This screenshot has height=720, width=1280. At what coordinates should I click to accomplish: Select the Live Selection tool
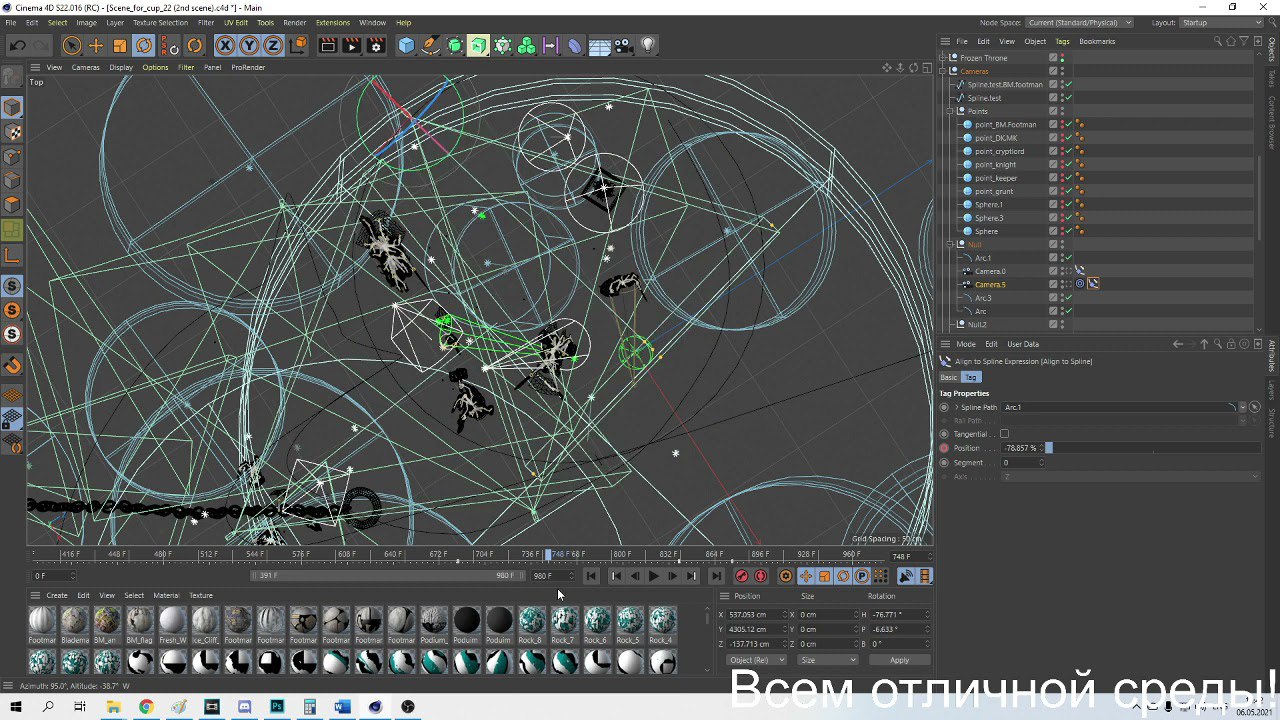click(x=71, y=45)
